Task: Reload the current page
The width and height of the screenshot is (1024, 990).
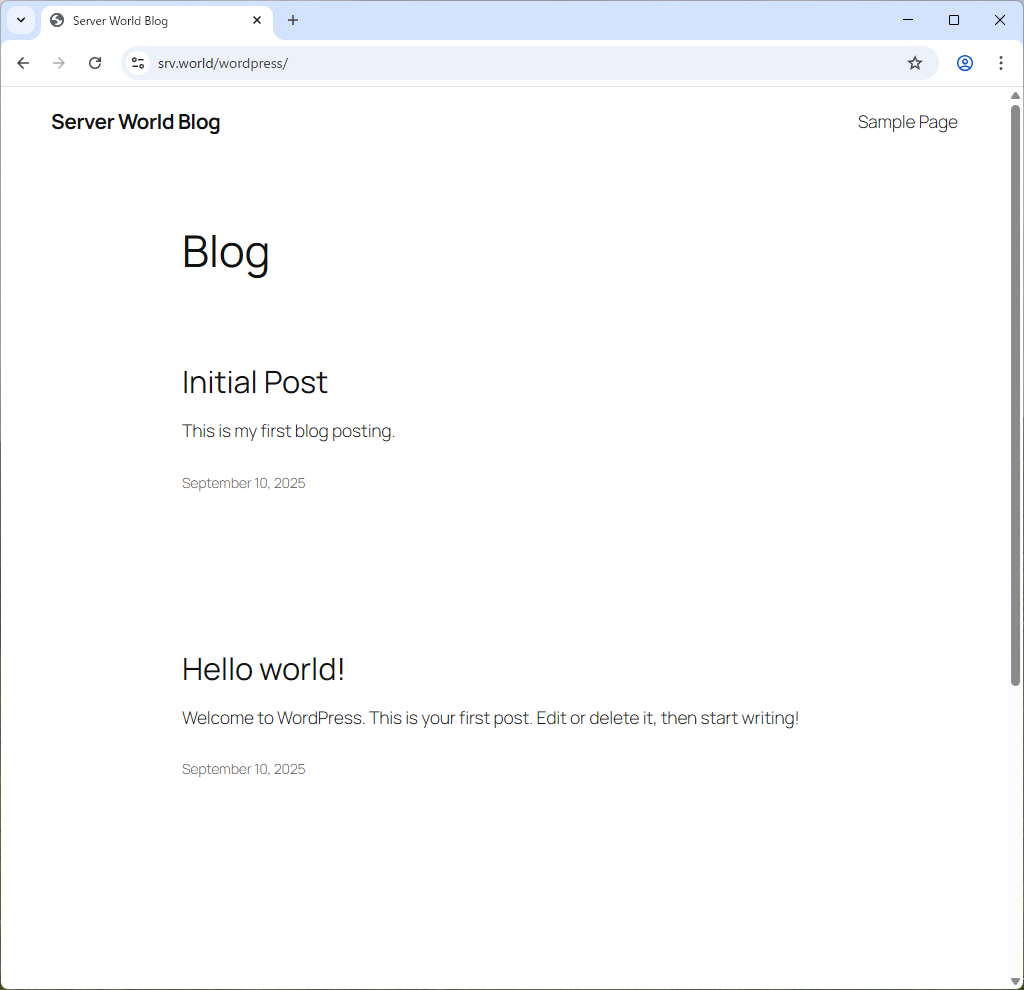Action: coord(95,63)
